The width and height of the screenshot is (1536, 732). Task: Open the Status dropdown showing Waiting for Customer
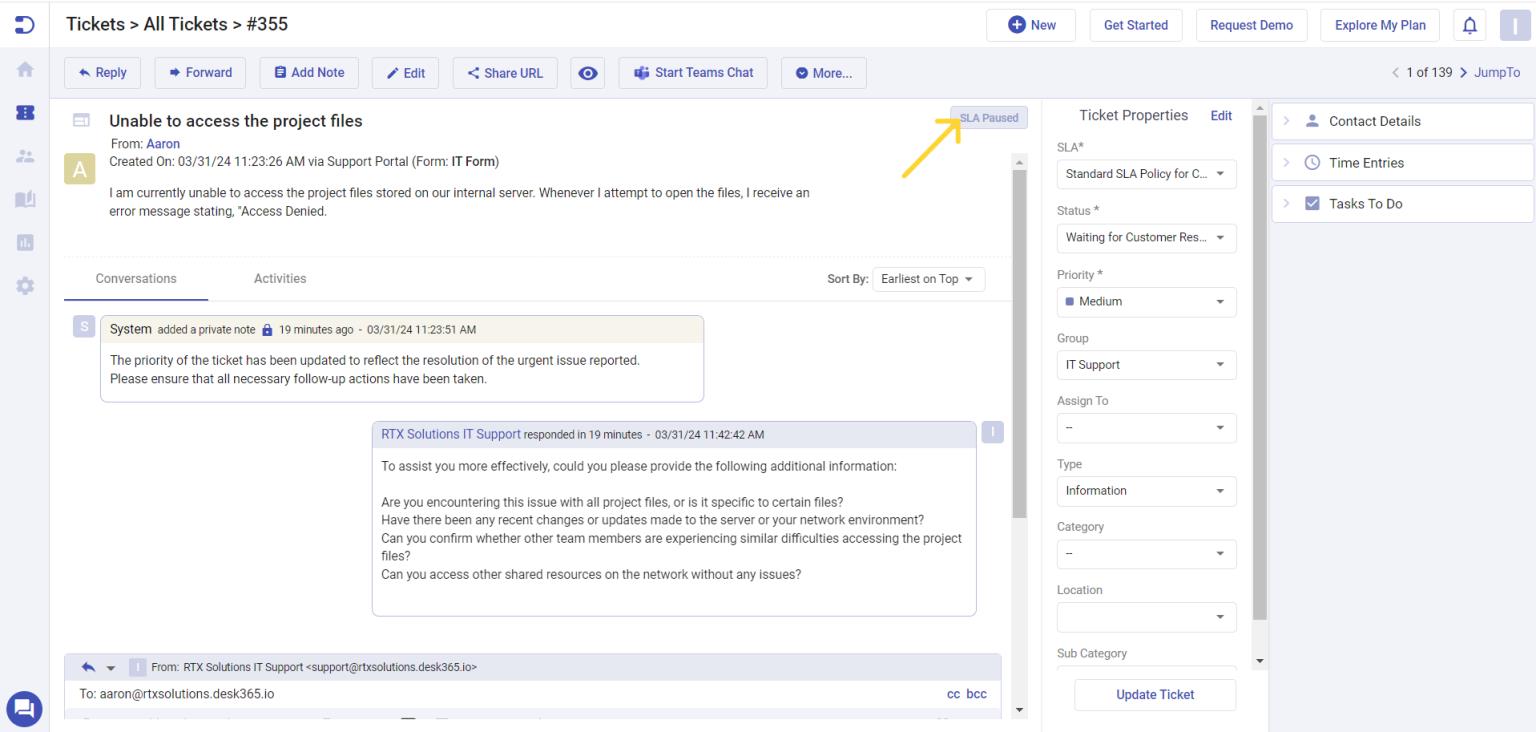pos(1146,237)
